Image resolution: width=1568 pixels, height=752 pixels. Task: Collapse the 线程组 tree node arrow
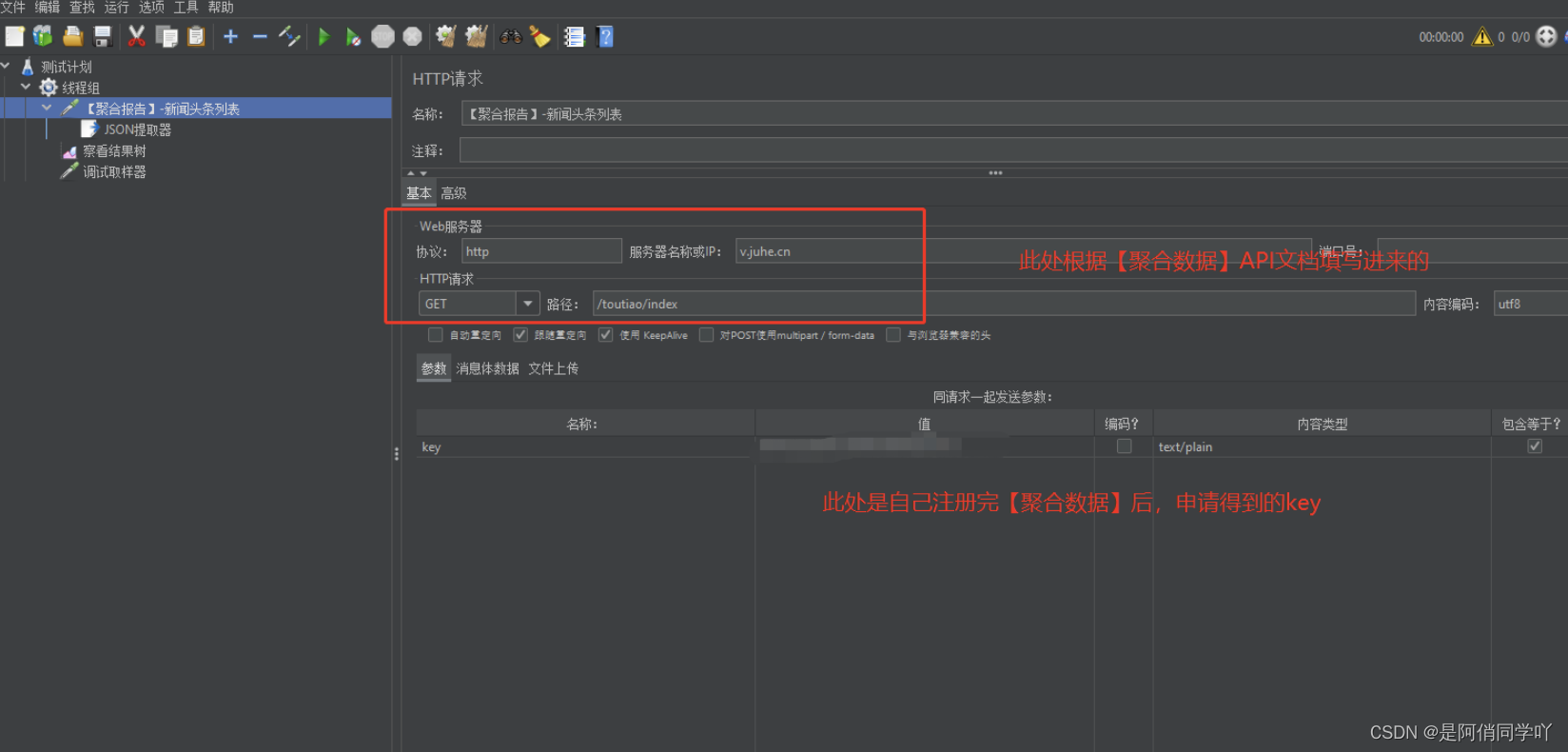[26, 88]
